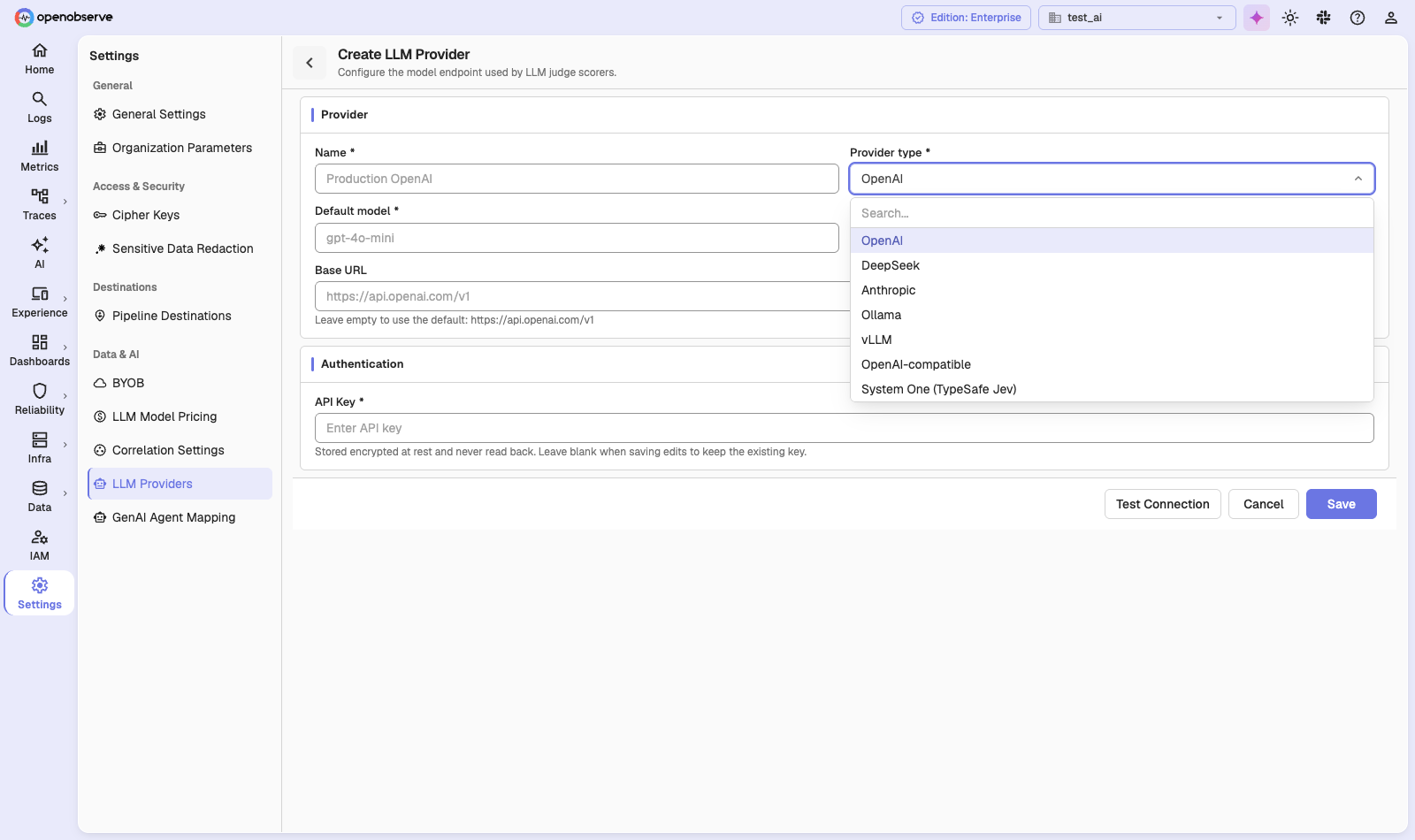Select the Settings gear in sidebar
The height and width of the screenshot is (840, 1415).
click(x=40, y=593)
